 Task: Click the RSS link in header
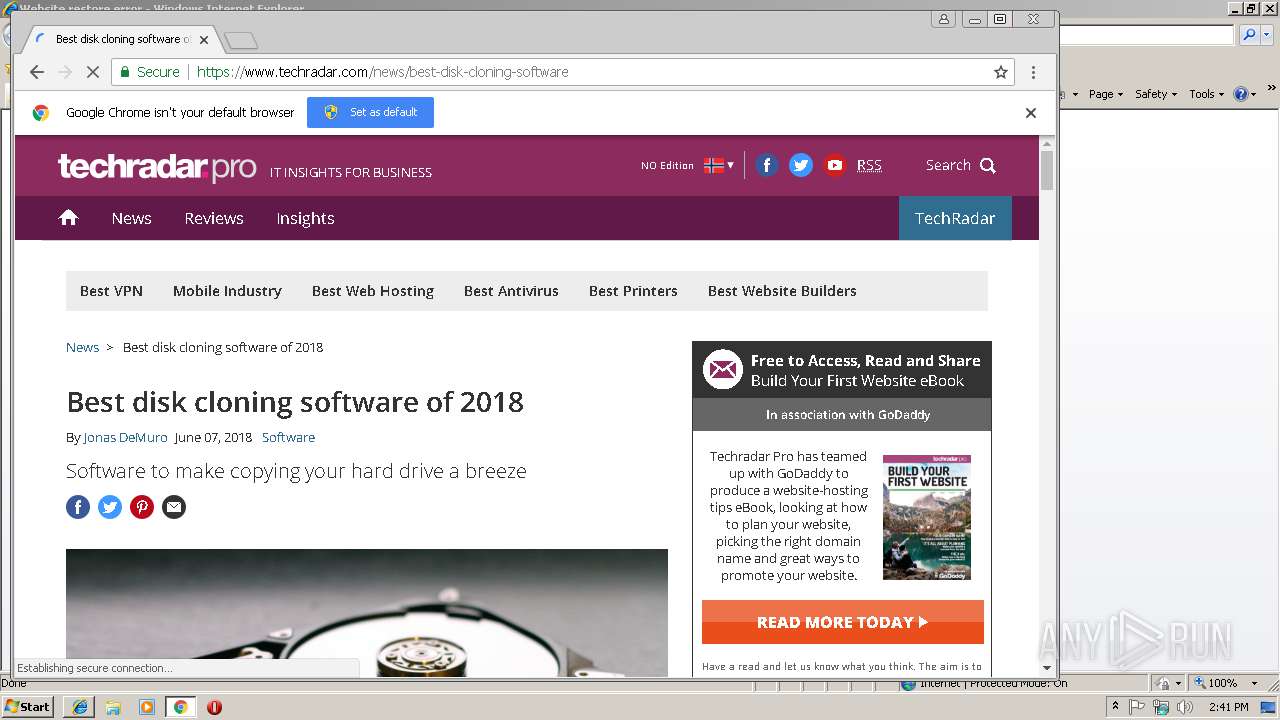click(x=869, y=165)
